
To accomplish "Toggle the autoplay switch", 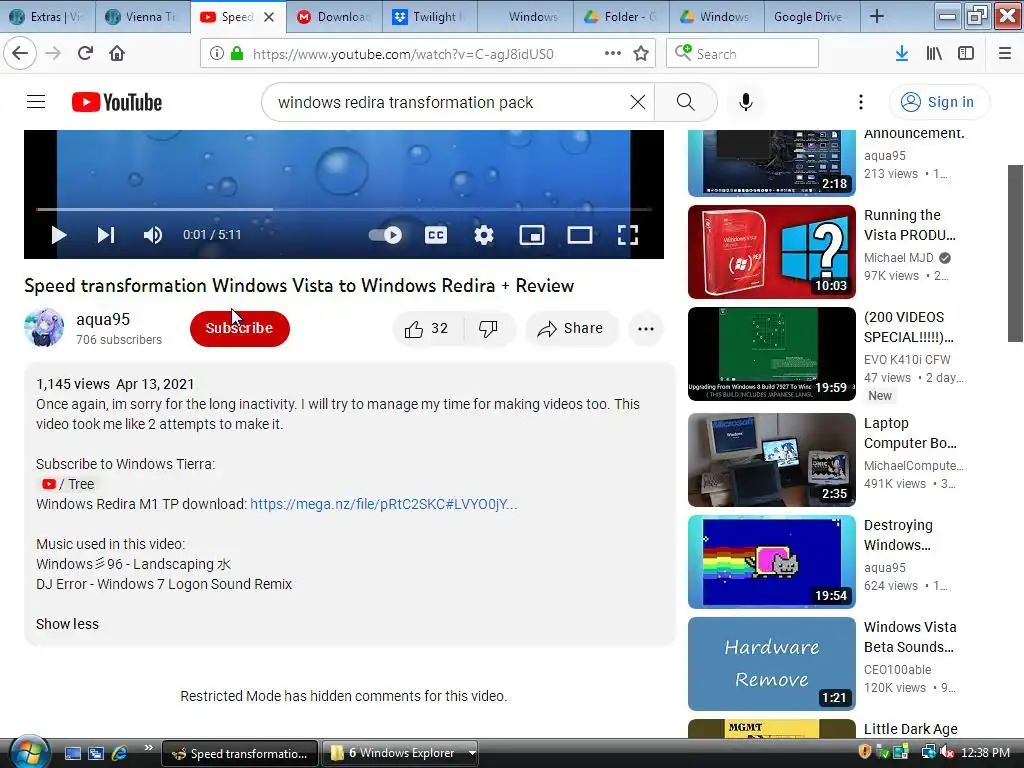I will (x=385, y=235).
